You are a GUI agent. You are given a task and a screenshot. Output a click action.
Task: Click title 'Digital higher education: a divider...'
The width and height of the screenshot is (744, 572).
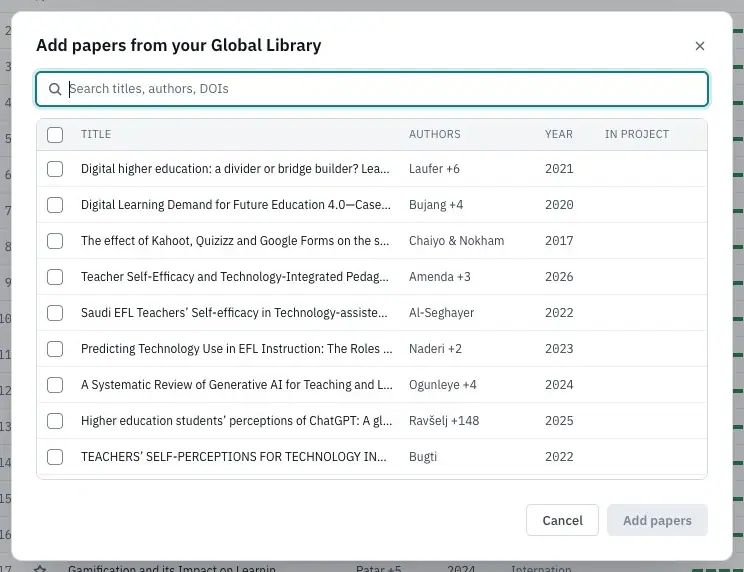235,169
